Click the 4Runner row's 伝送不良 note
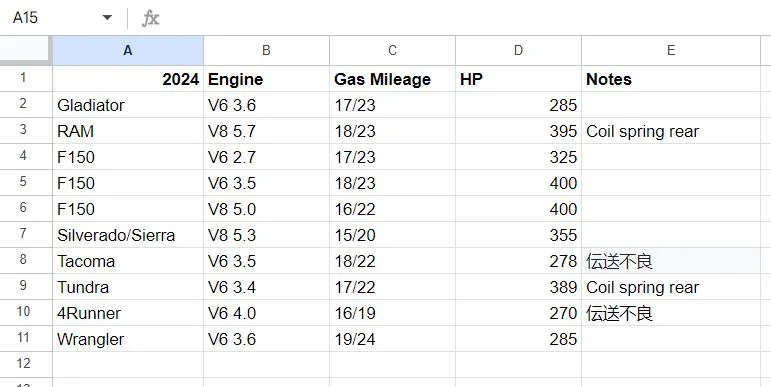Viewport: 771px width, 387px height. 671,313
